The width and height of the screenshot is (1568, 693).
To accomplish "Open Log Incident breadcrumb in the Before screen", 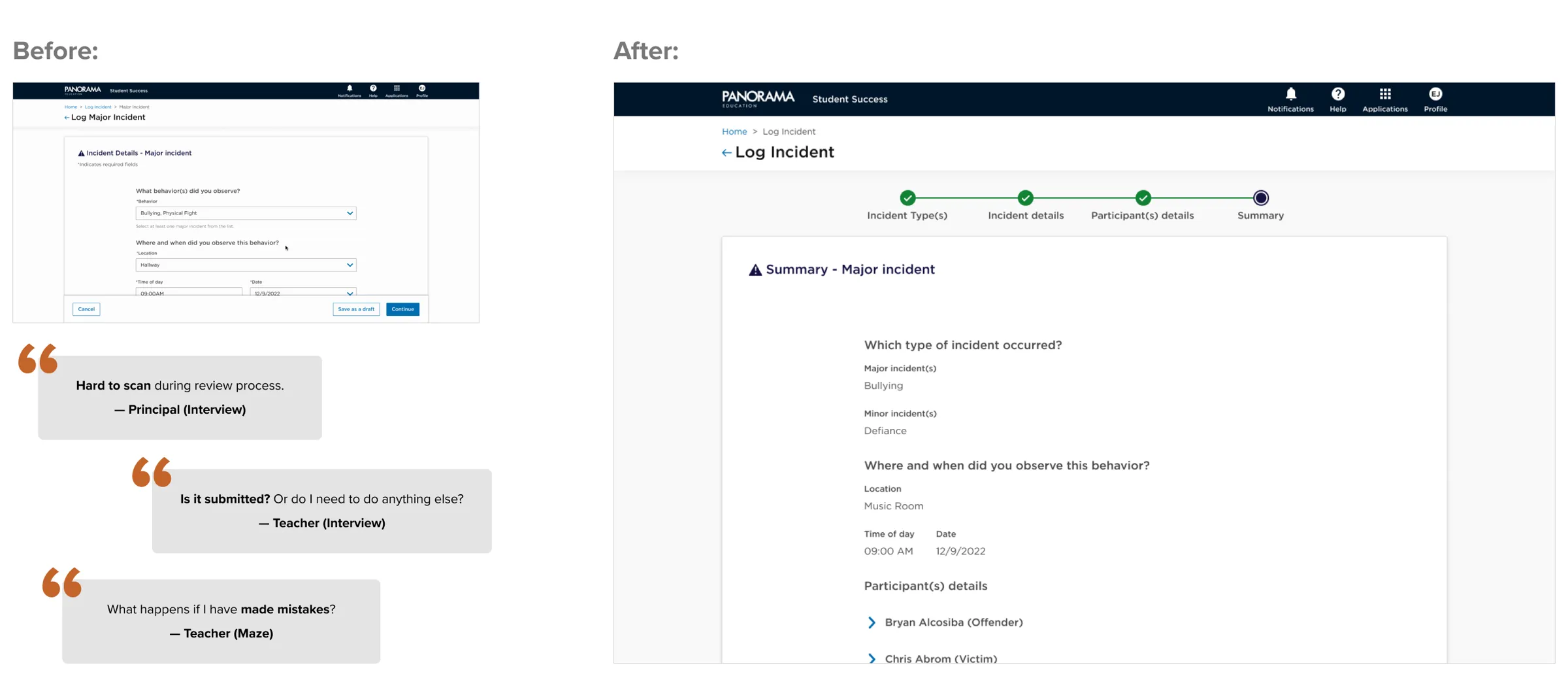I will [98, 107].
